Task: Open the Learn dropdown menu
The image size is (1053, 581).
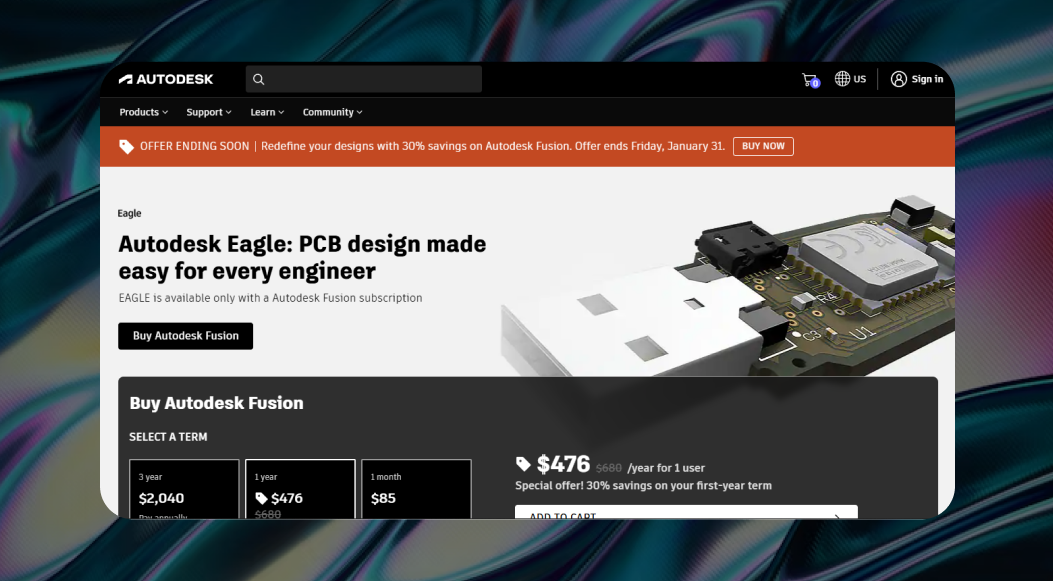Action: coord(267,112)
